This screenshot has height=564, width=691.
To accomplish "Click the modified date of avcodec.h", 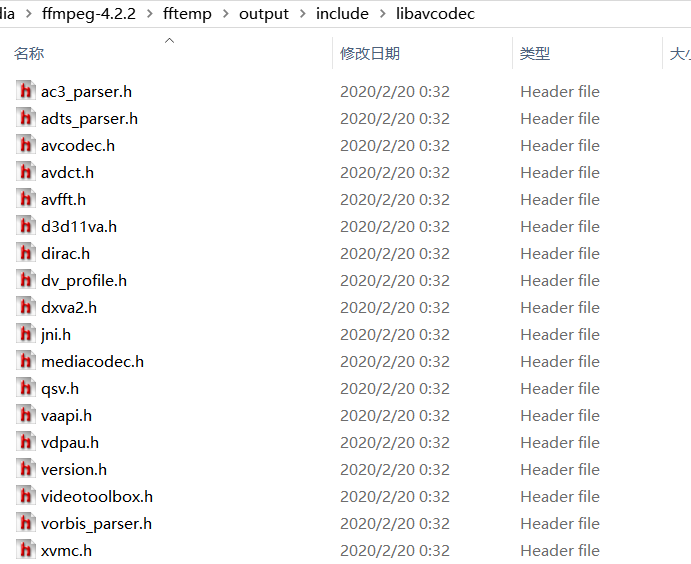I will [395, 146].
